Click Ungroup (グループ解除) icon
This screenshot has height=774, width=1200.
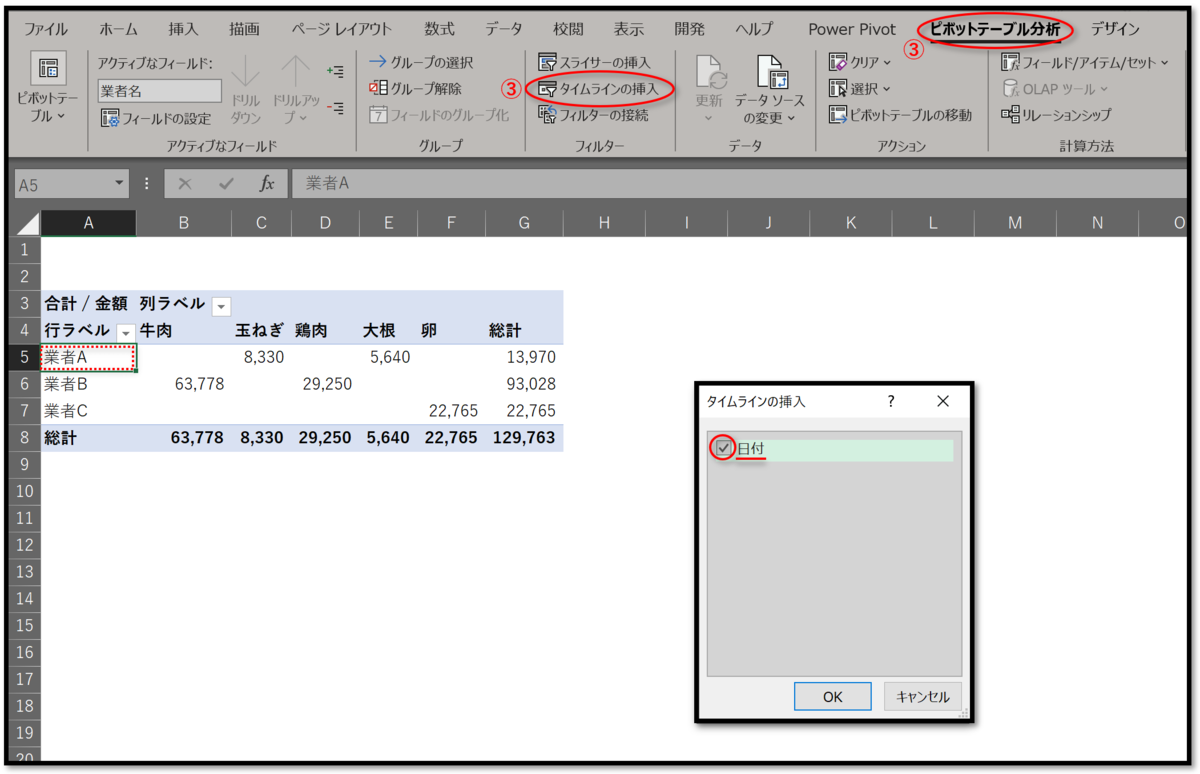coord(377,89)
